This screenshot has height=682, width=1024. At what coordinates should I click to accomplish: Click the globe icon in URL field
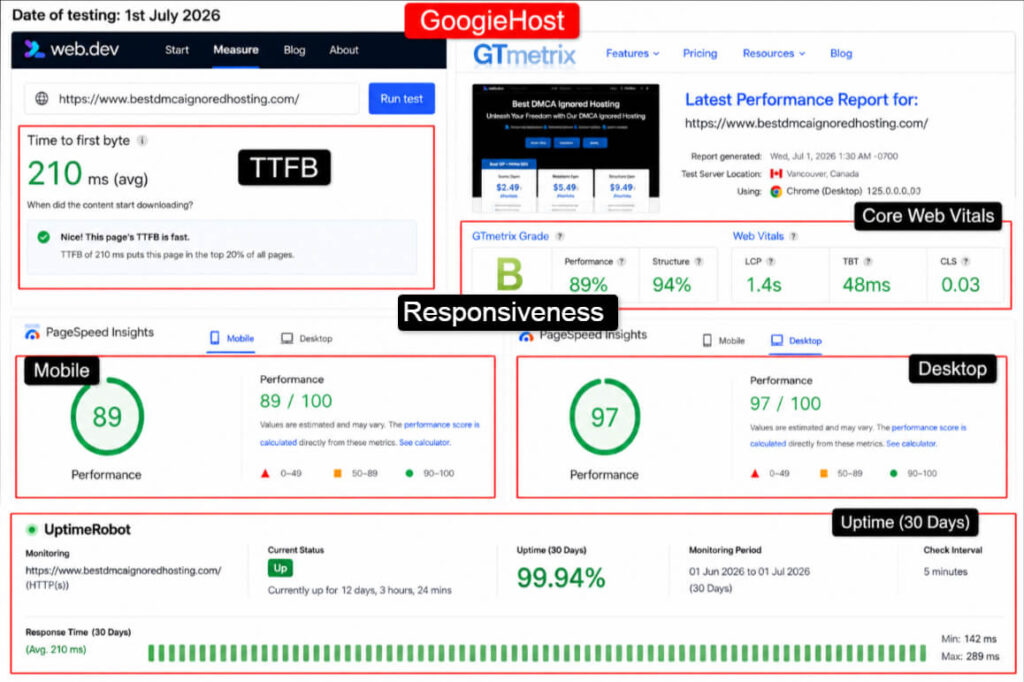pos(42,99)
